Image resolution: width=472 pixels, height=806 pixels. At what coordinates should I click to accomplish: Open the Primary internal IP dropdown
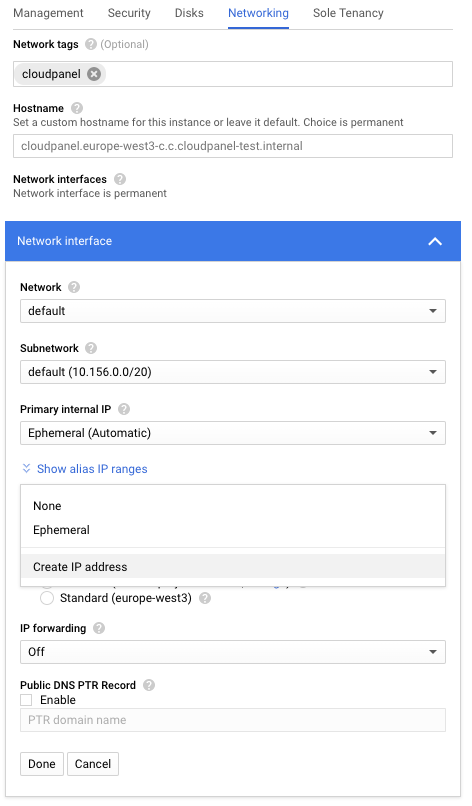pos(233,433)
